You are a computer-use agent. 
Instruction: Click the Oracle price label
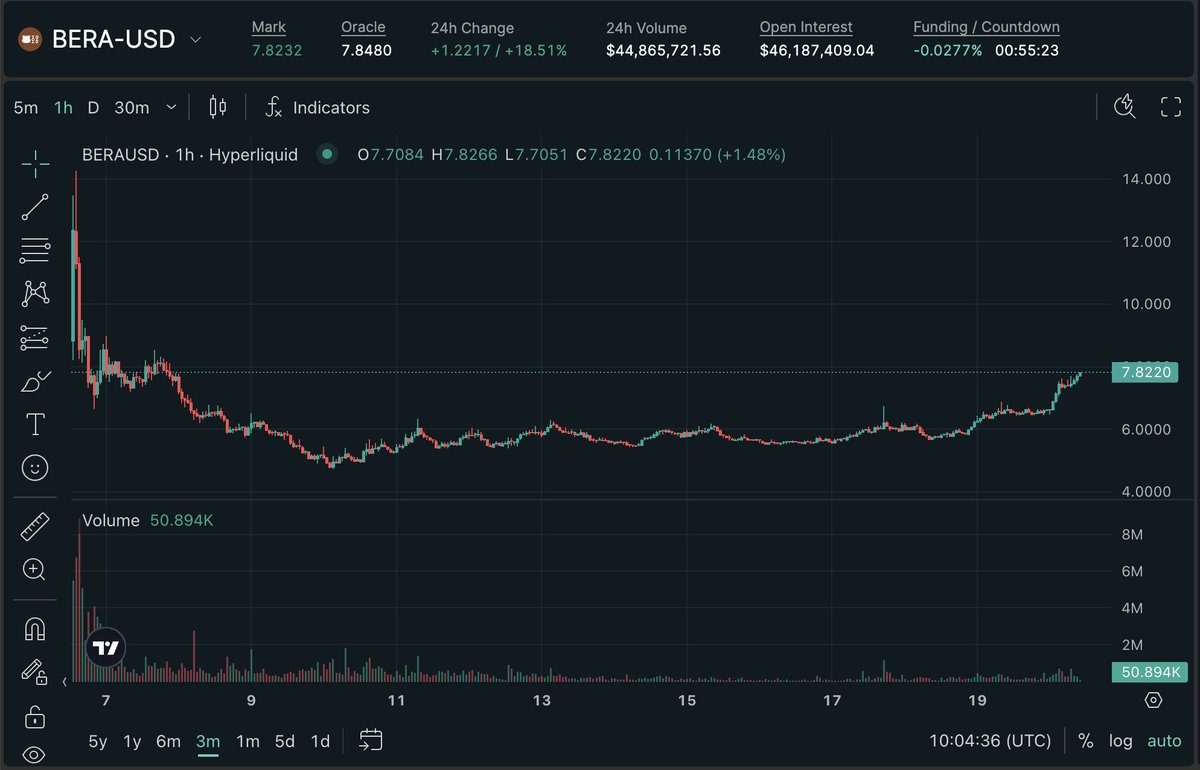coord(363,27)
